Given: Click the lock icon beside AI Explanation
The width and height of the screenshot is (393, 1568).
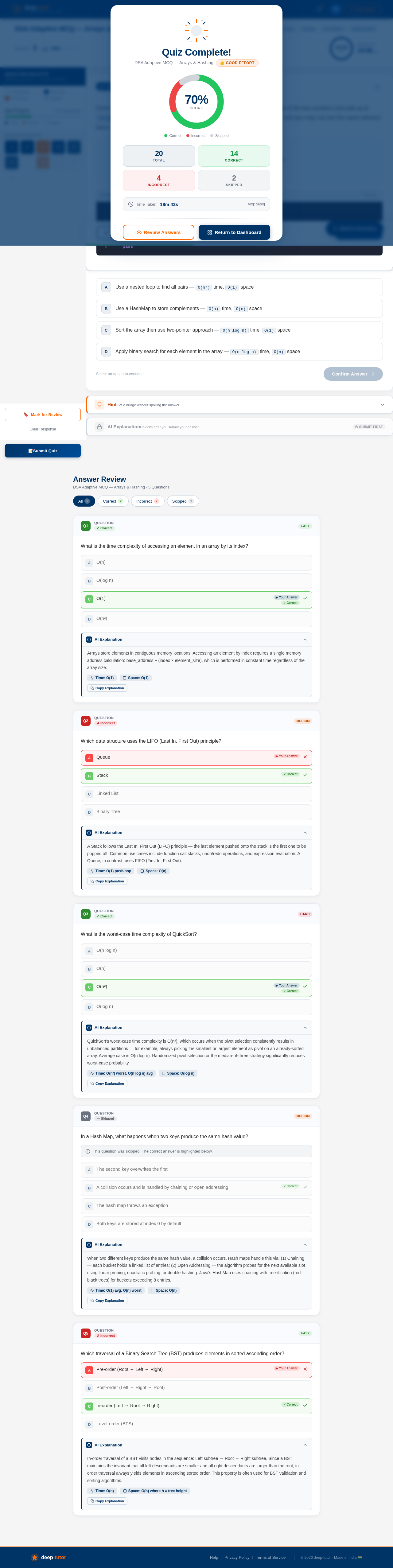Looking at the screenshot, I should pos(99,427).
